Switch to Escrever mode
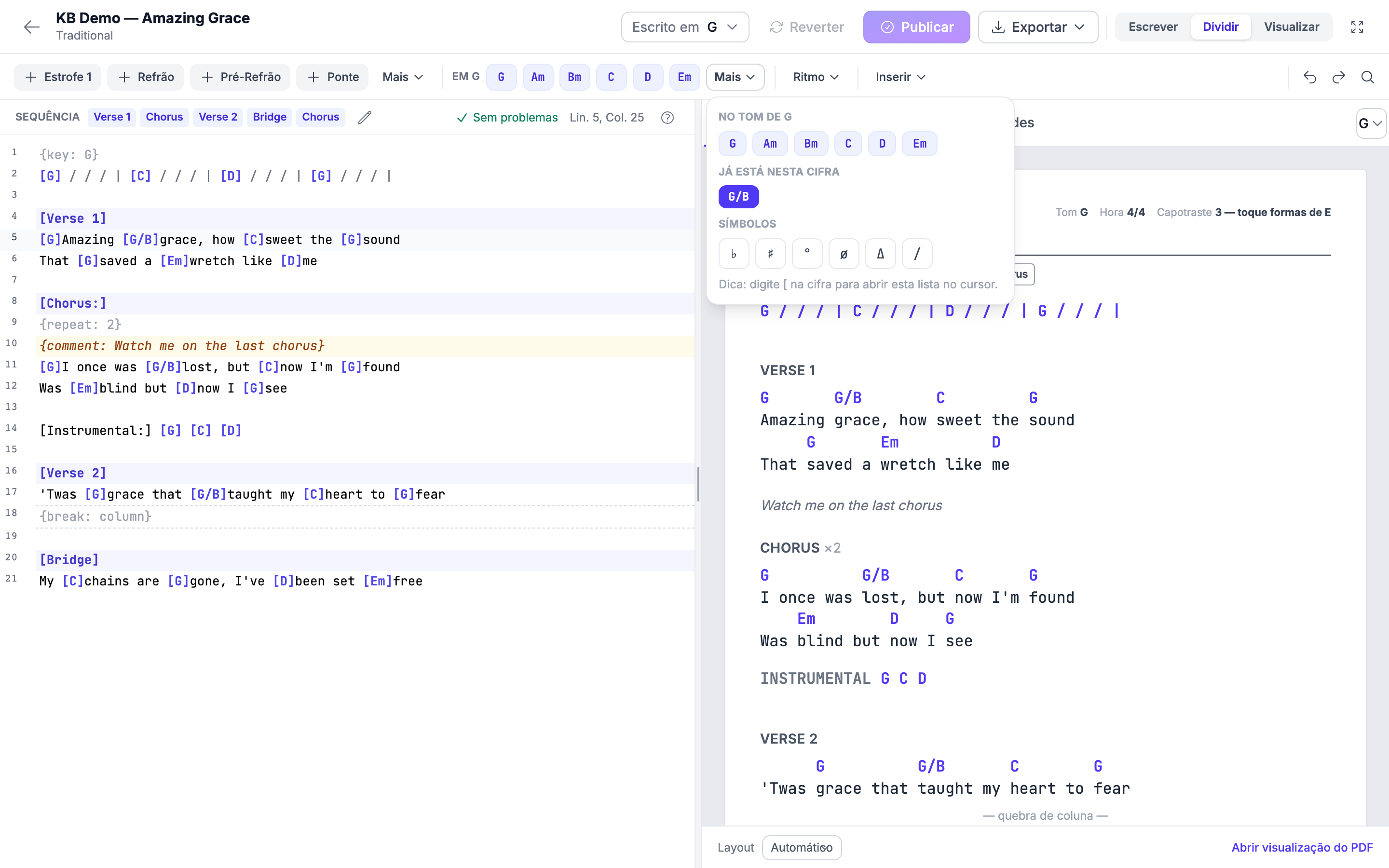Image resolution: width=1389 pixels, height=868 pixels. tap(1153, 27)
